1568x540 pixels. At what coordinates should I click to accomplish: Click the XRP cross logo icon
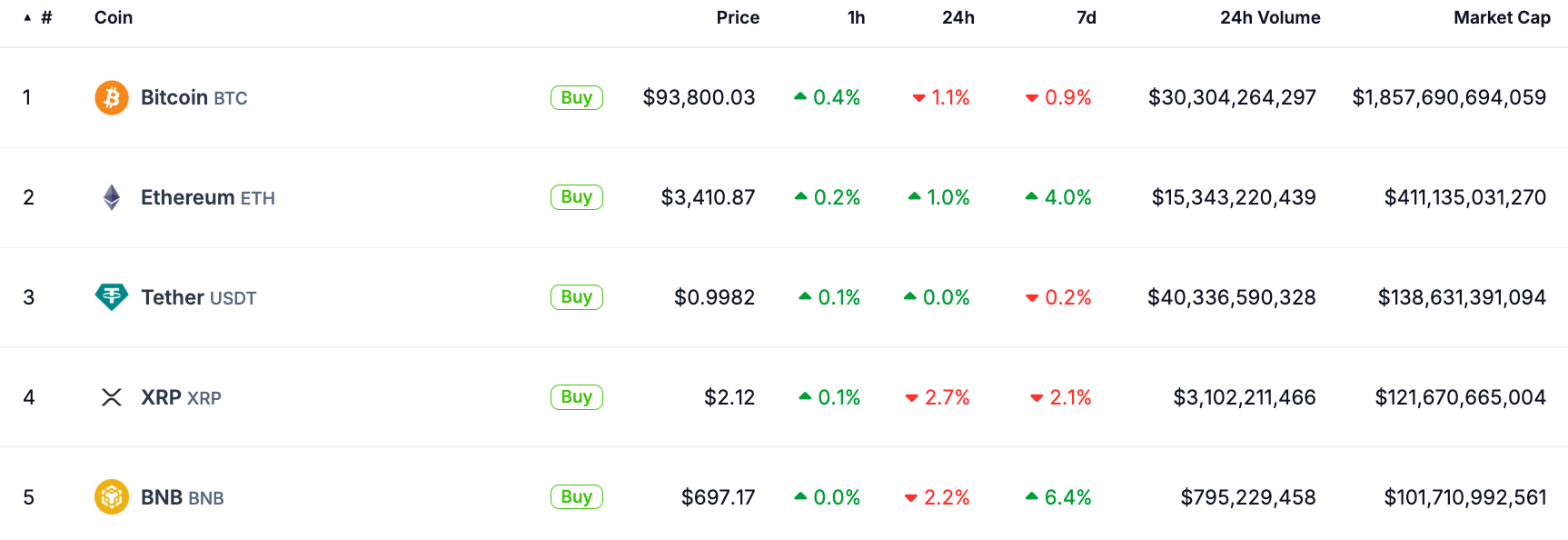tap(112, 397)
